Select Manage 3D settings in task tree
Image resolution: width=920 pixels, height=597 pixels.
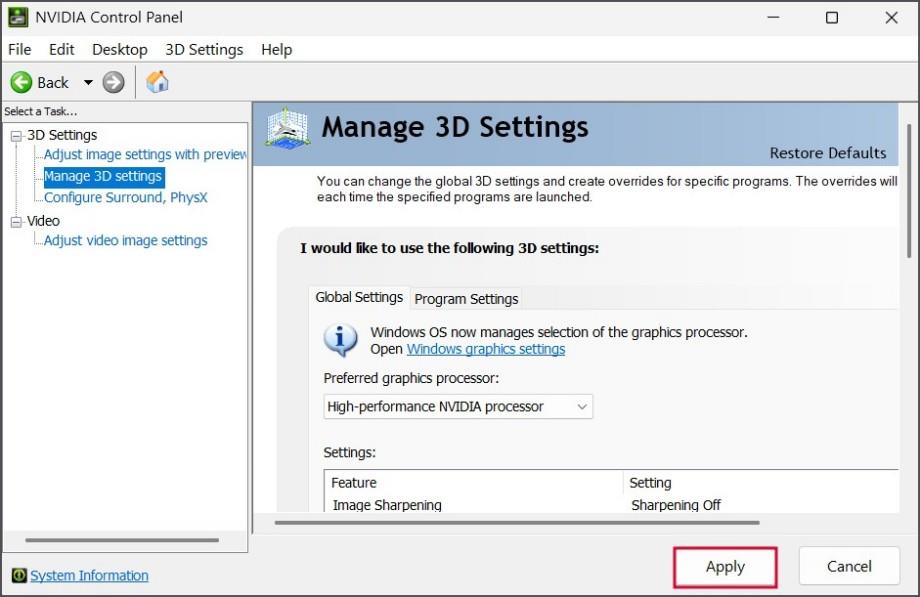tap(103, 176)
